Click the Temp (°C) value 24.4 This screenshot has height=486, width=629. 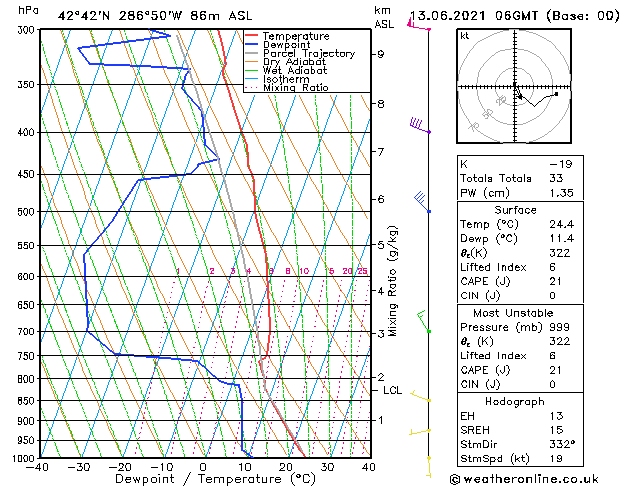(x=562, y=224)
